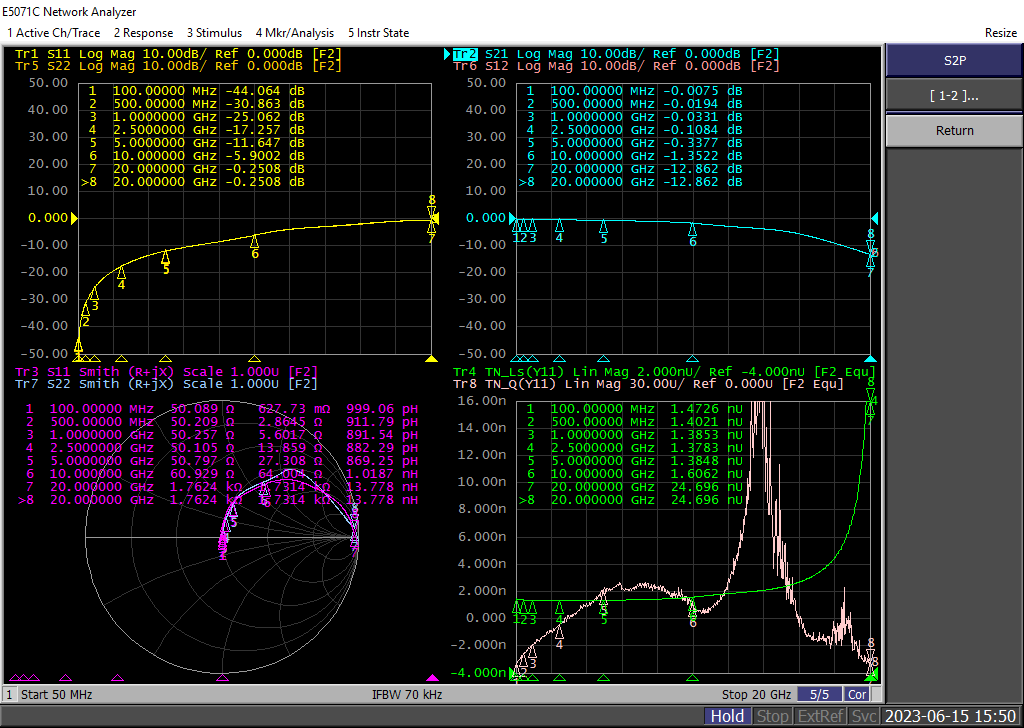Click the ExtRef status indicator
This screenshot has height=728, width=1024.
click(821, 716)
